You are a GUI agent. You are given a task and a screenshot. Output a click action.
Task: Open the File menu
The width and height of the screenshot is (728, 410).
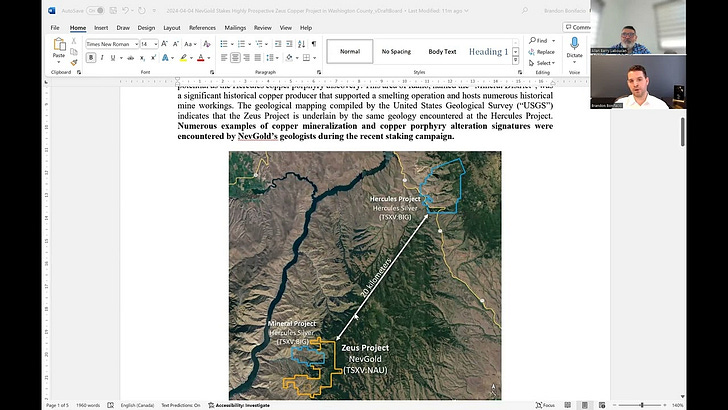click(x=55, y=28)
